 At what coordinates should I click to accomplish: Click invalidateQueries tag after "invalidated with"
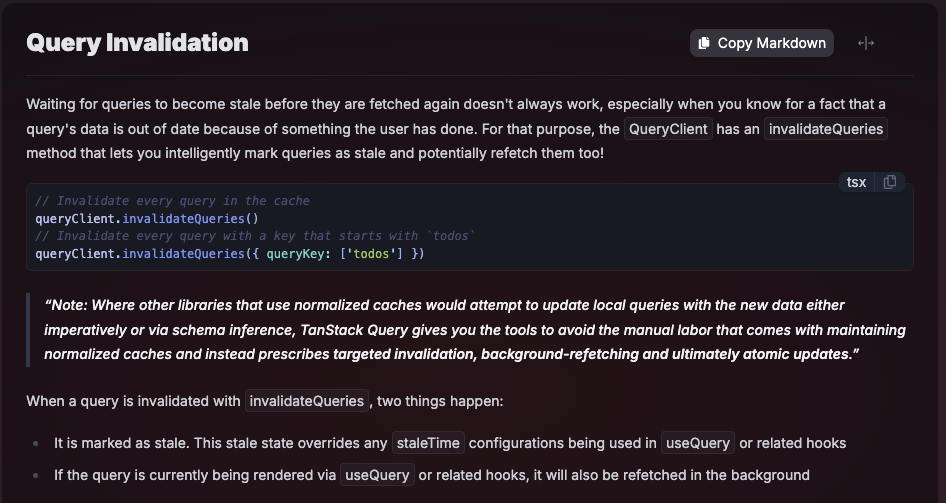coord(307,401)
